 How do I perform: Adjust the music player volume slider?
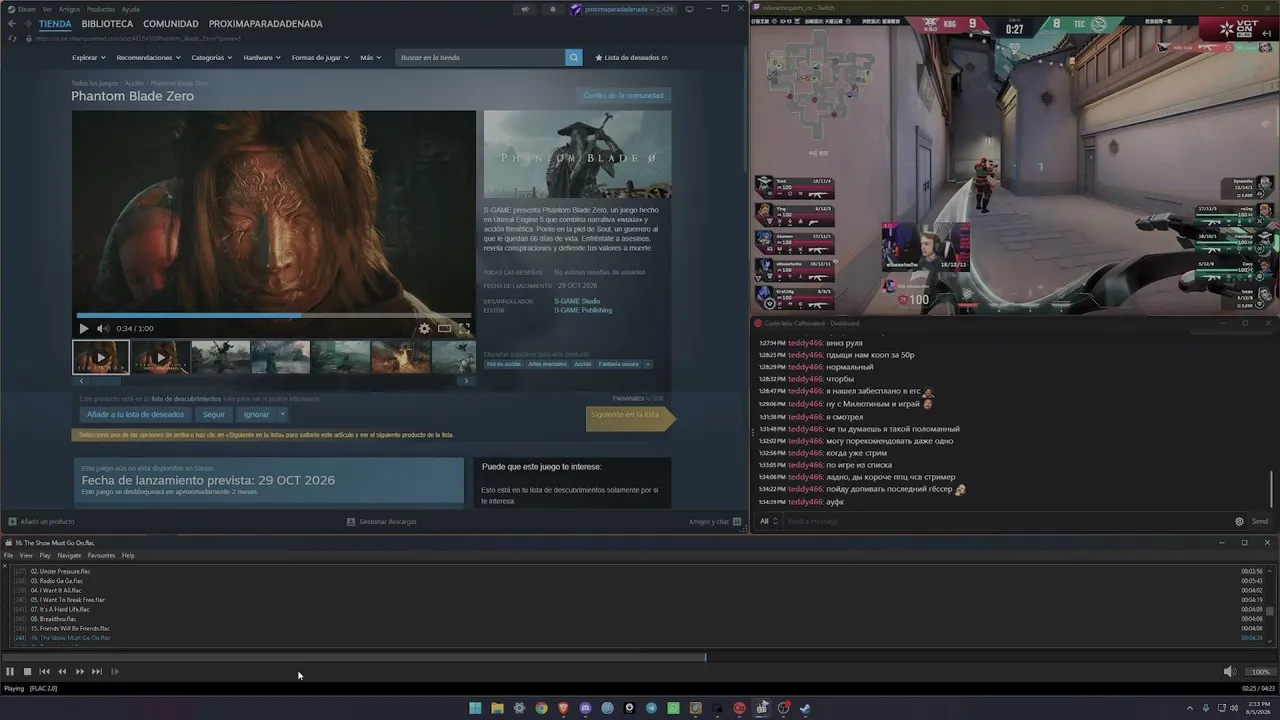[x=1259, y=672]
